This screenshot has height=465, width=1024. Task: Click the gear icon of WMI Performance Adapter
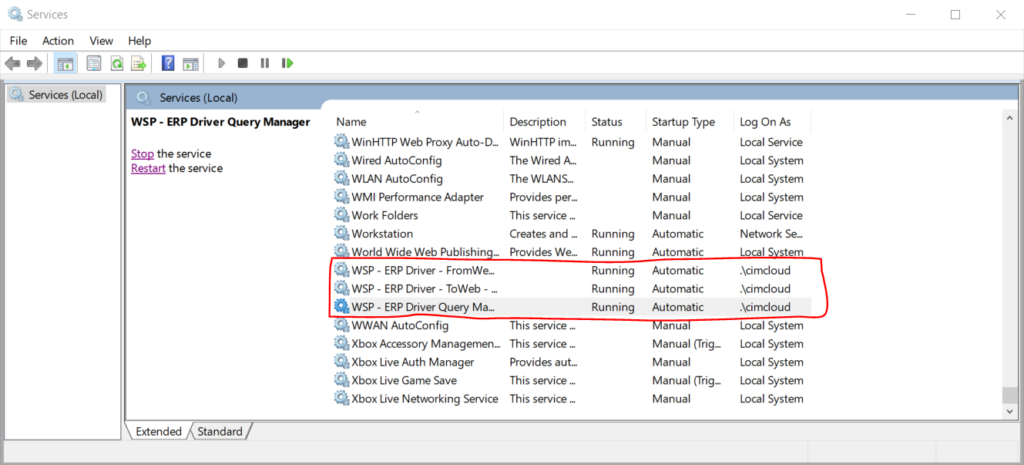point(342,197)
